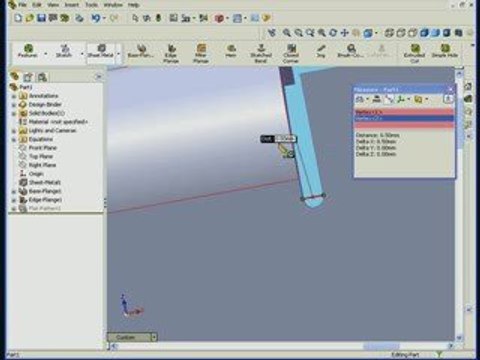480x360 pixels.
Task: Open the Insert menu
Action: [x=72, y=5]
